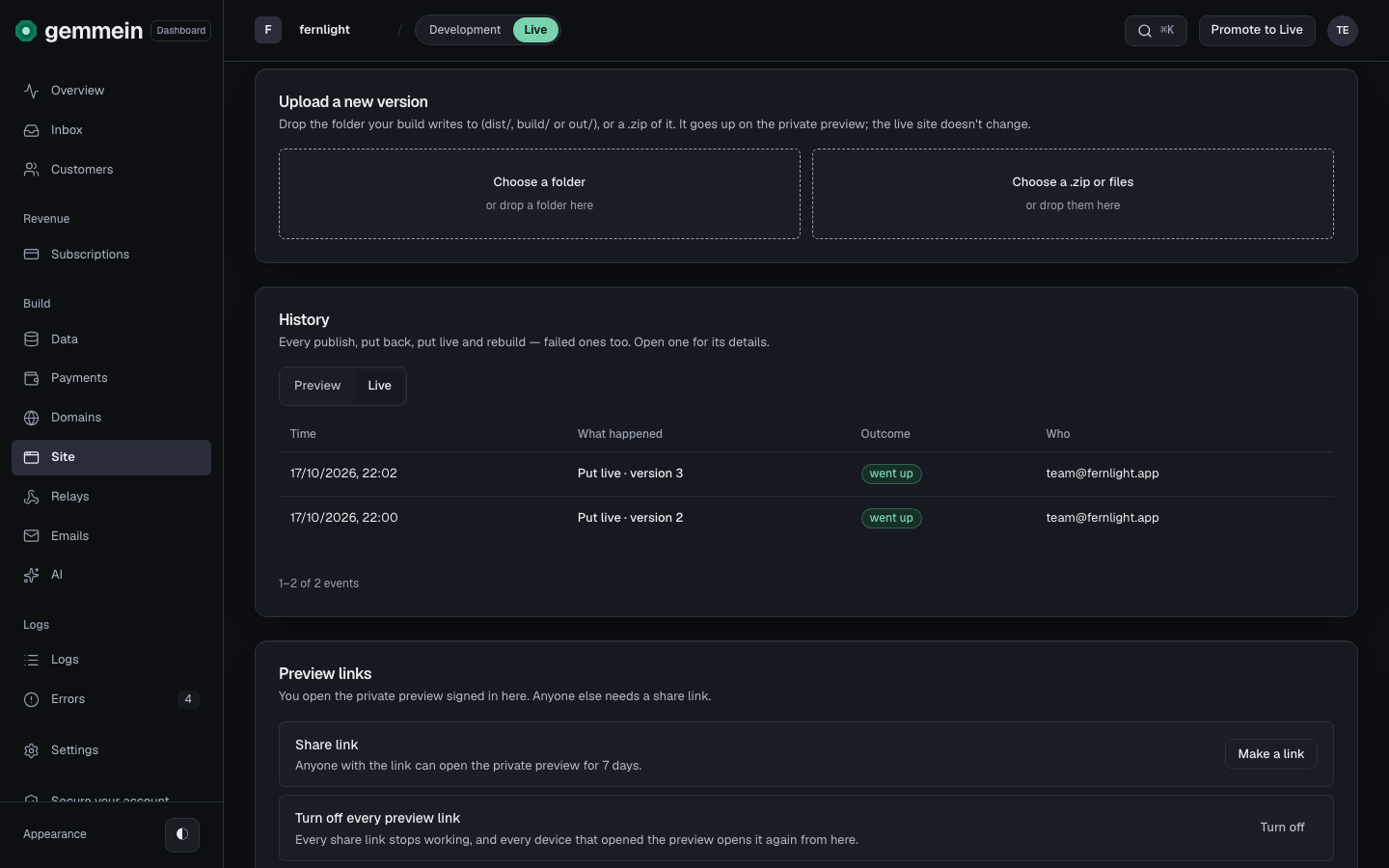Go to Overview in sidebar
Image resolution: width=1389 pixels, height=868 pixels.
pos(111,91)
